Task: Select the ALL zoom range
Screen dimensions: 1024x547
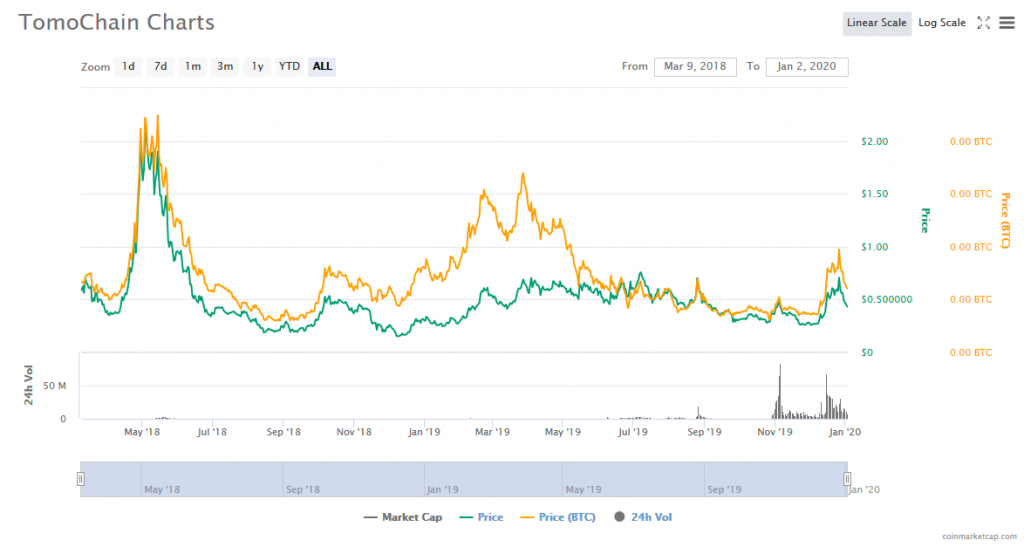Action: click(x=322, y=67)
